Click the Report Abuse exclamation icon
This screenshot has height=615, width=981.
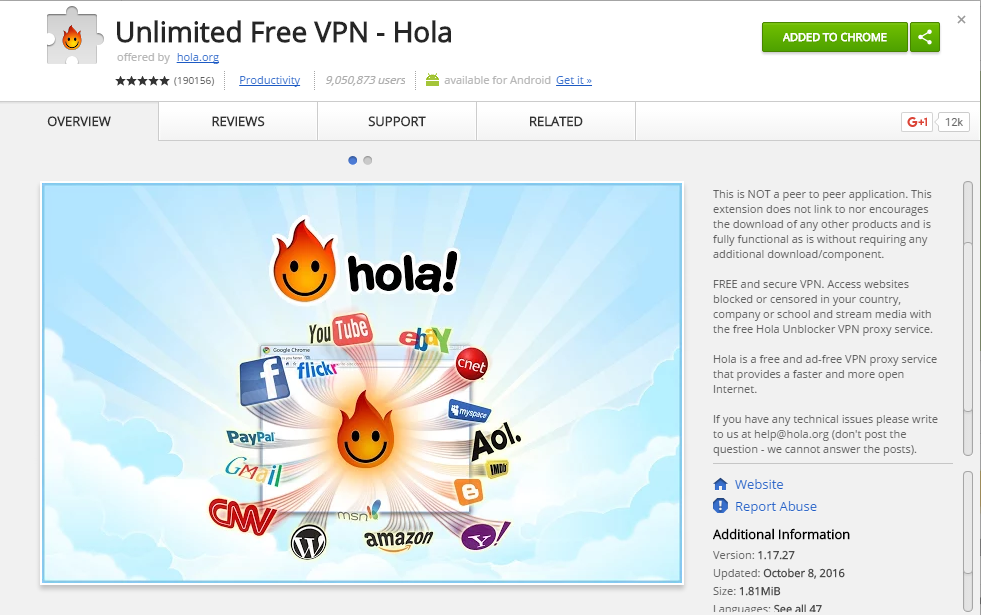[720, 506]
